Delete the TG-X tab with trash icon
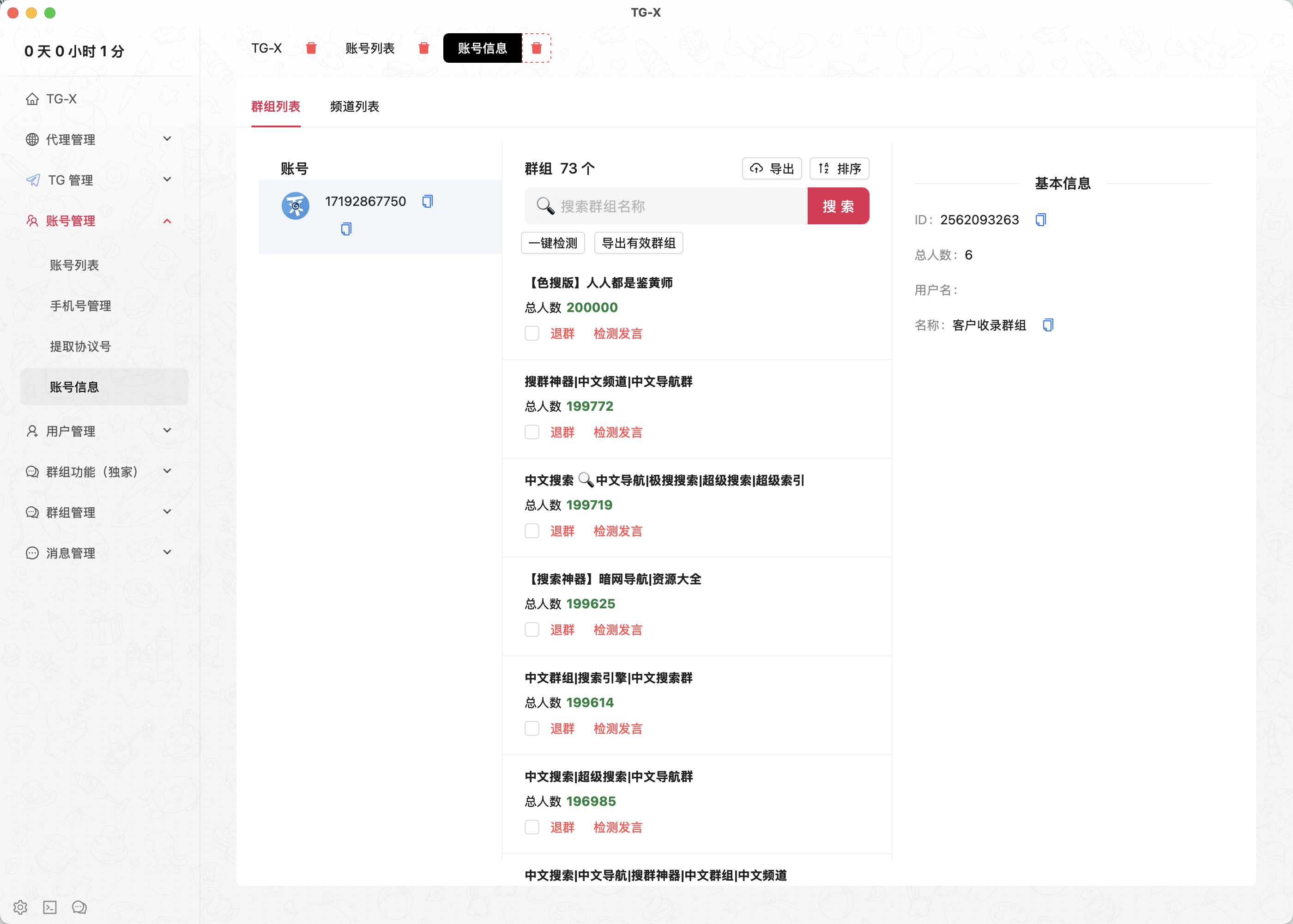The height and width of the screenshot is (924, 1293). [311, 48]
